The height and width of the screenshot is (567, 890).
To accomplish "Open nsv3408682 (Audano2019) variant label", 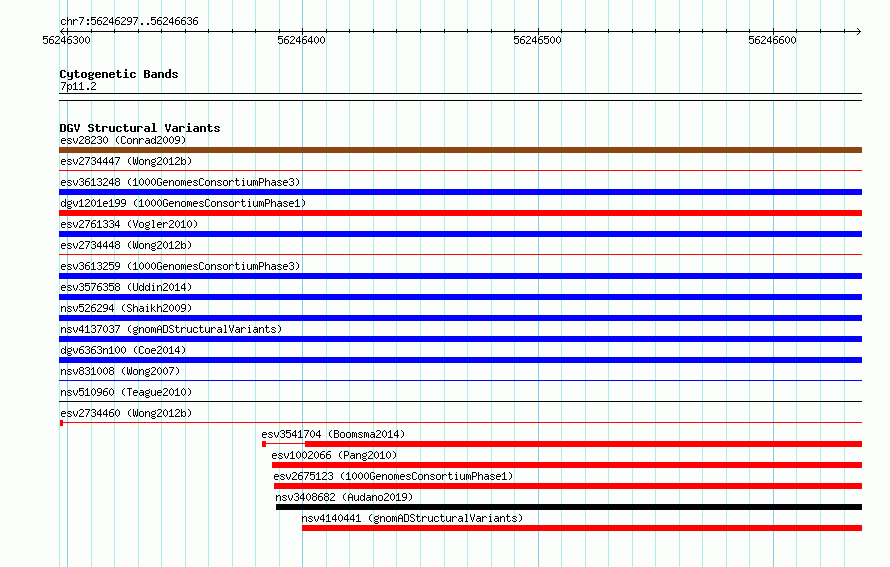I will (344, 497).
